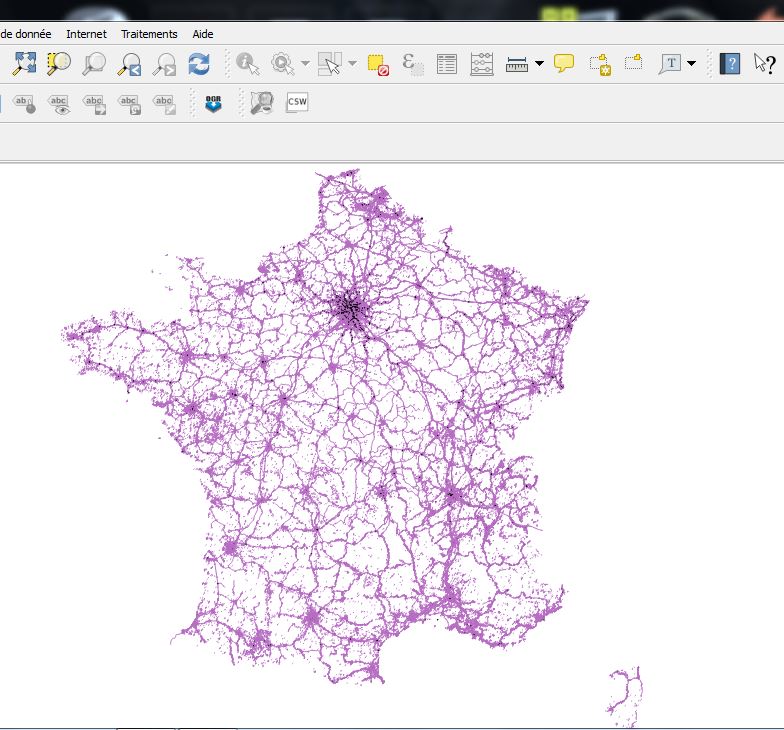Toggle Map Tips speech bubble
784x730 pixels.
(564, 64)
